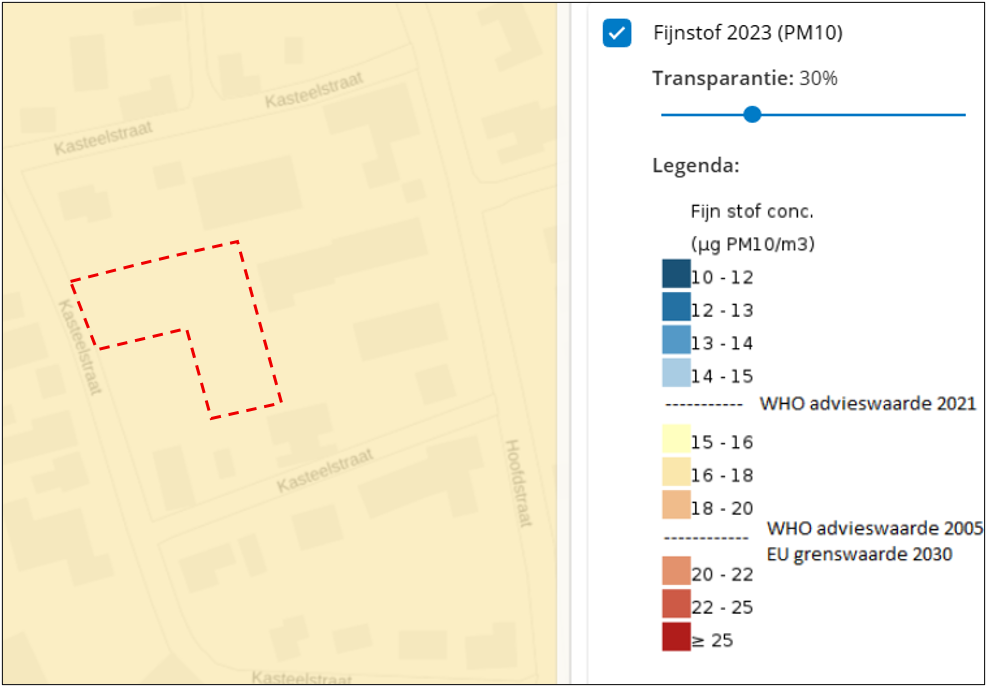988x688 pixels.
Task: Select the 16 - 18 legend swatch
Action: pyautogui.click(x=676, y=471)
